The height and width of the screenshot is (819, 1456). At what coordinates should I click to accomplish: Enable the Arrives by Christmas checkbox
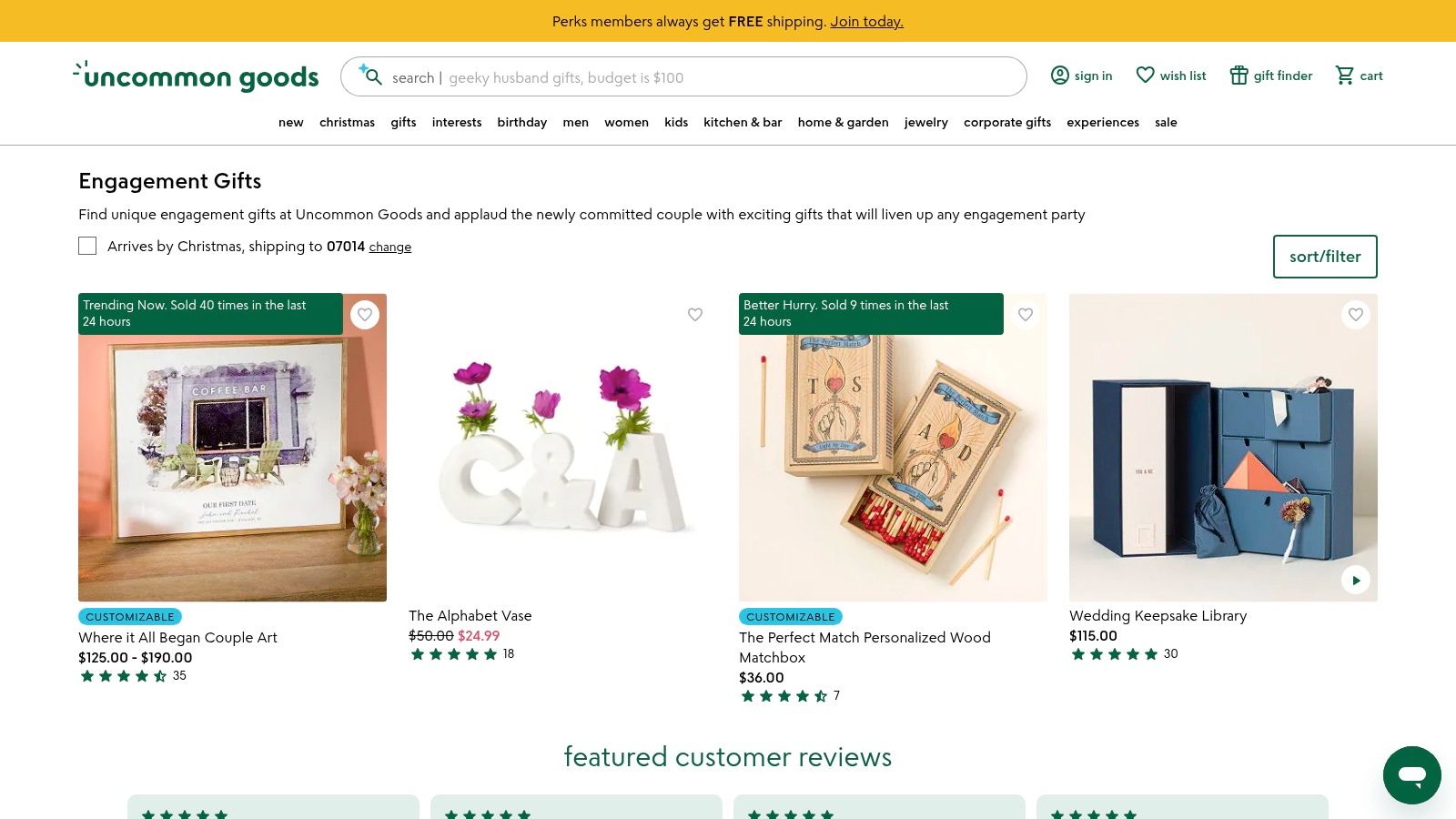click(x=87, y=246)
